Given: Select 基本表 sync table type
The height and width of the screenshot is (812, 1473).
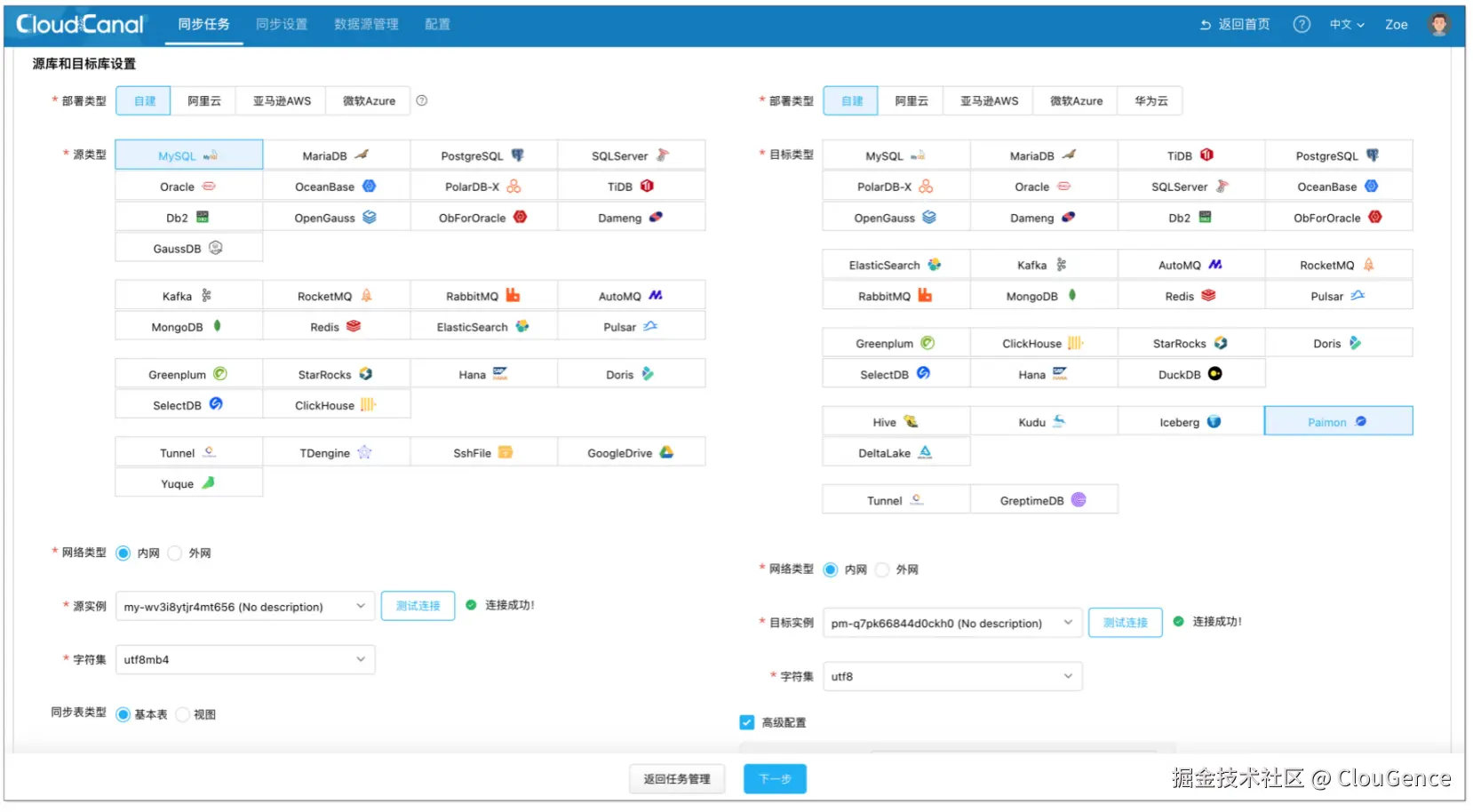Looking at the screenshot, I should point(123,714).
